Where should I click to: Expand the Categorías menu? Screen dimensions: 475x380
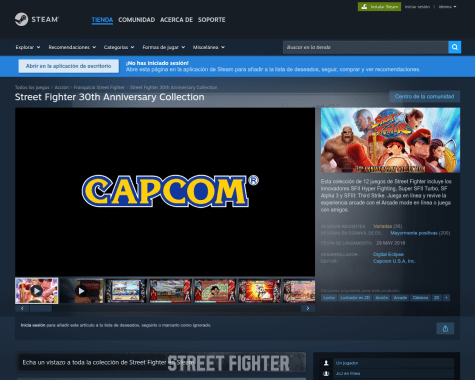click(119, 47)
